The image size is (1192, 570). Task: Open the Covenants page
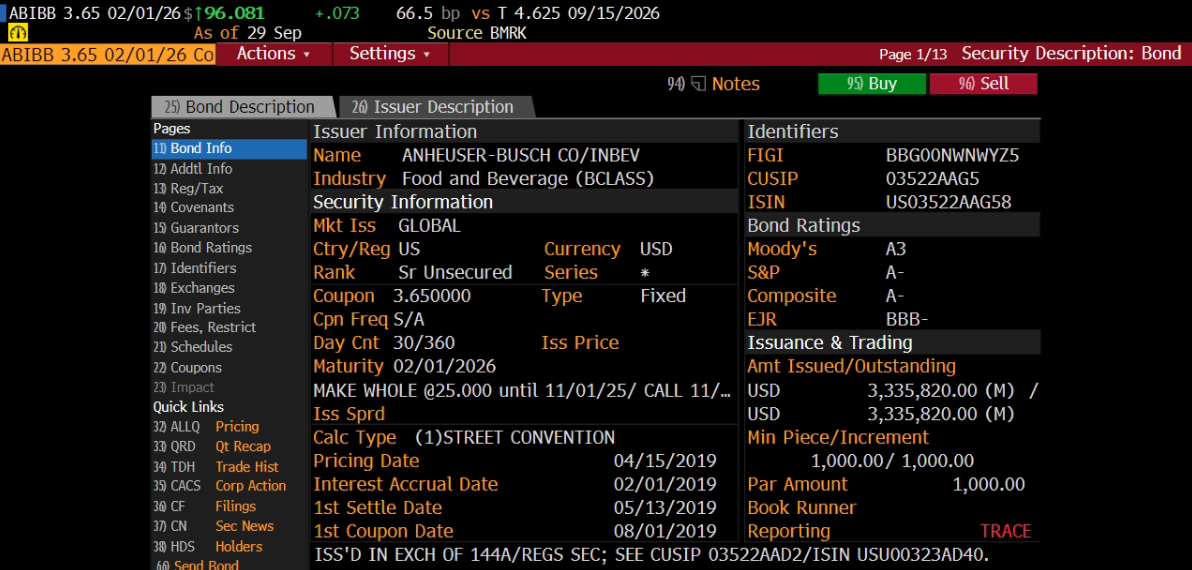(x=193, y=207)
